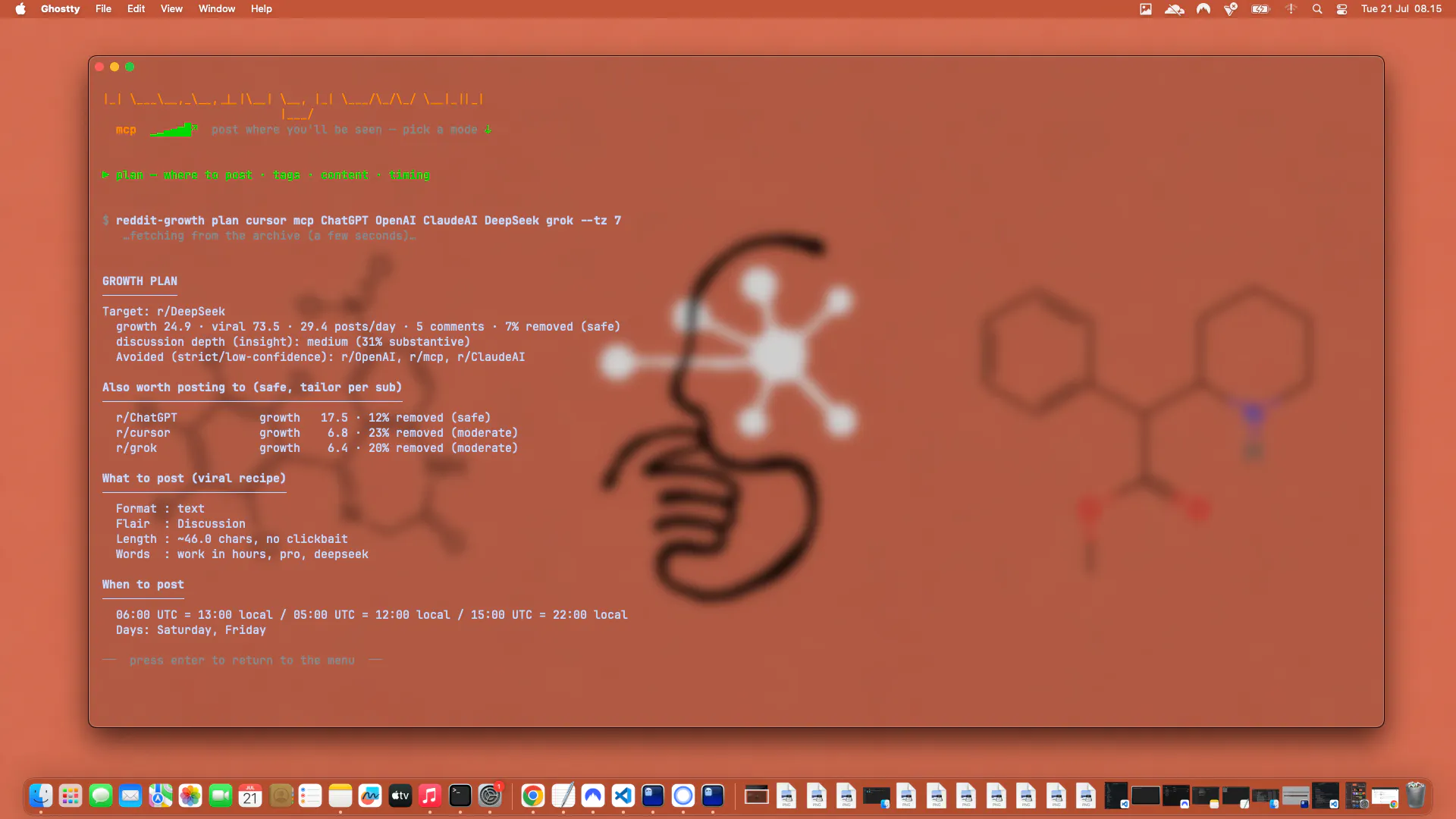Click the Avoided subreddits line
Screen dimensions: 1456x819
(320, 357)
